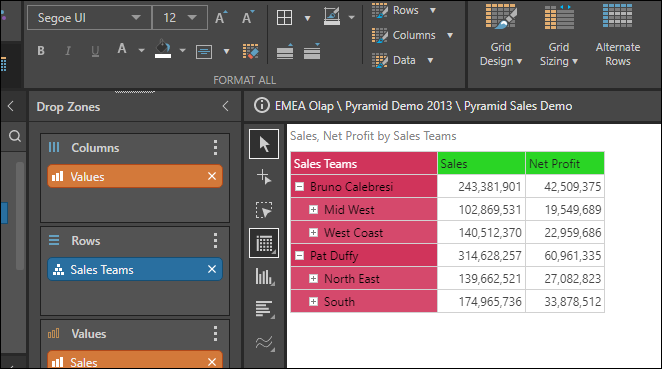The height and width of the screenshot is (369, 662).
Task: Choose the column chart visualization icon
Action: point(264,277)
